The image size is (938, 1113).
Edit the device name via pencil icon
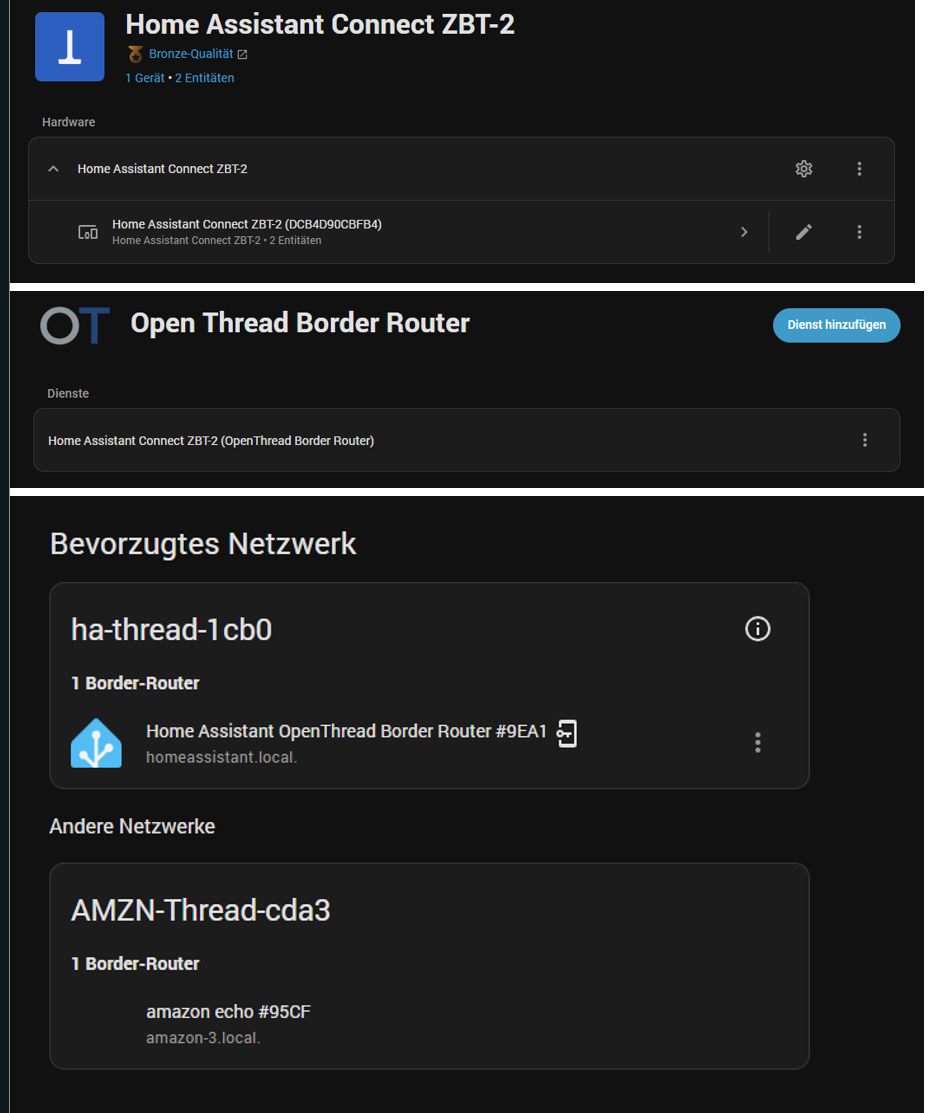click(803, 231)
